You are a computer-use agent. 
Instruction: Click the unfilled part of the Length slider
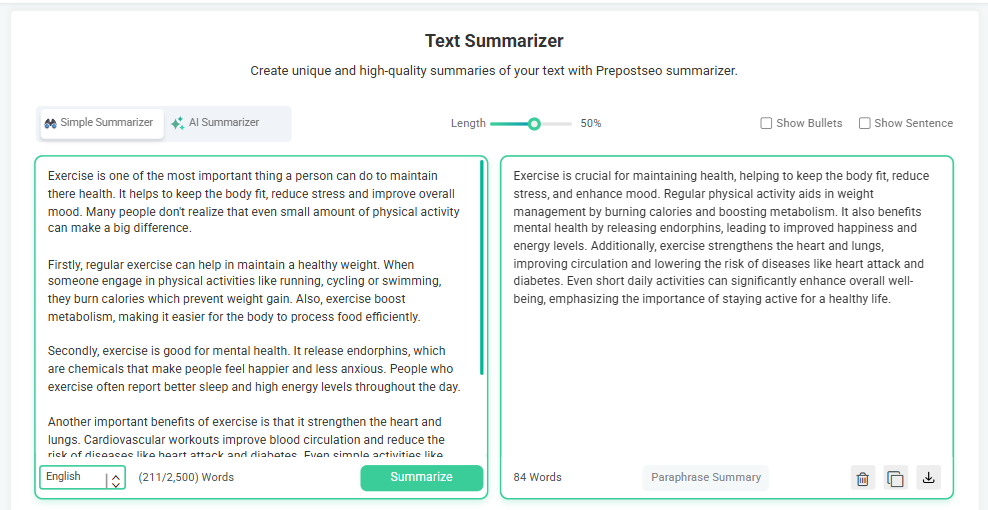tap(556, 124)
